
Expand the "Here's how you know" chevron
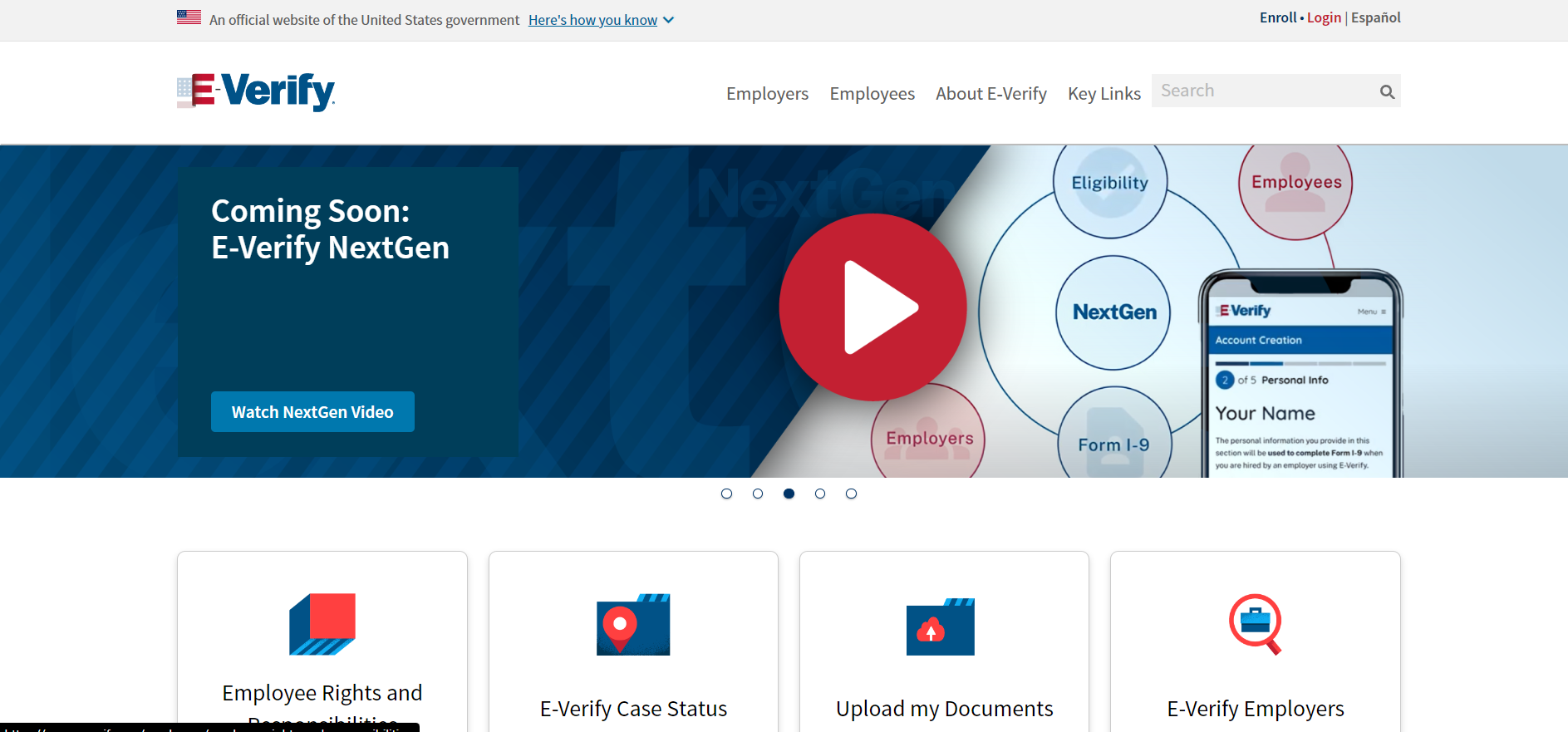(x=668, y=20)
